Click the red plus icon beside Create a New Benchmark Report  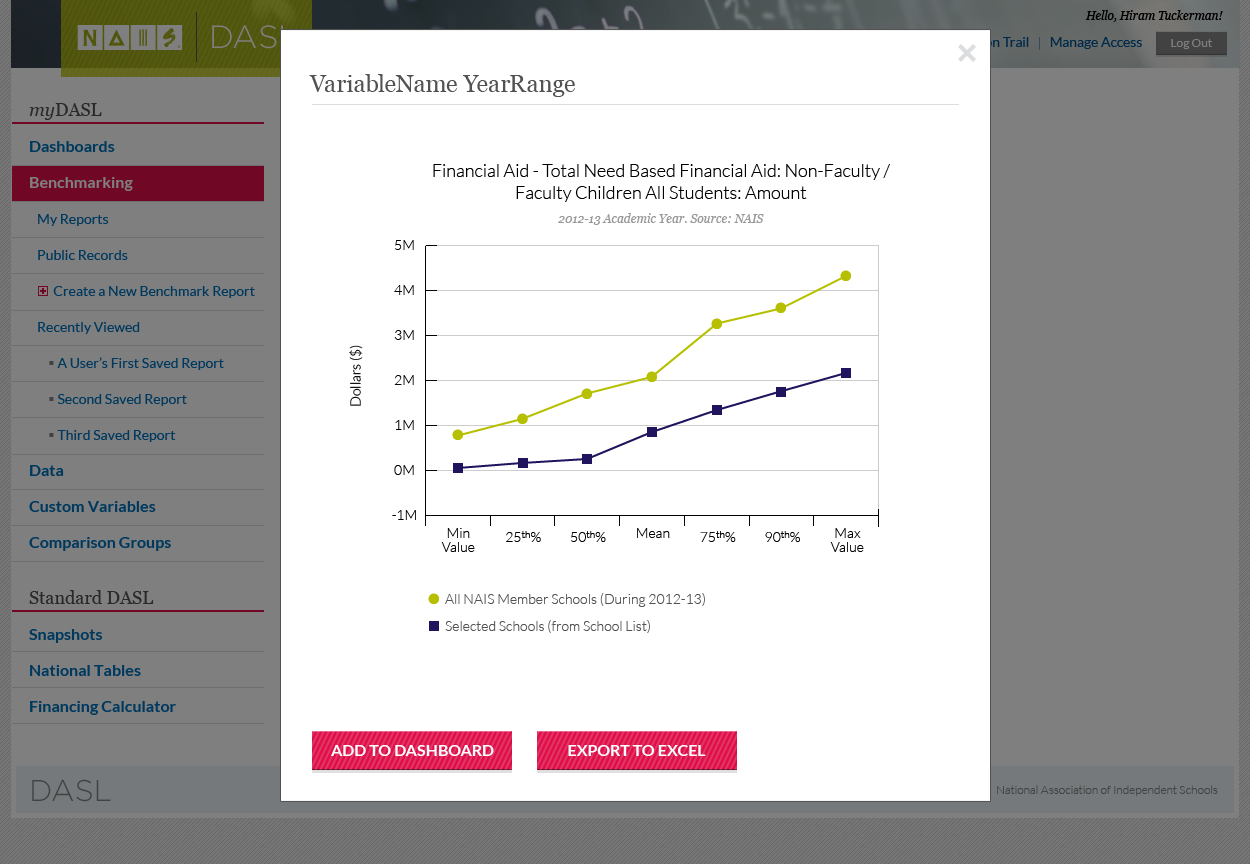click(43, 291)
